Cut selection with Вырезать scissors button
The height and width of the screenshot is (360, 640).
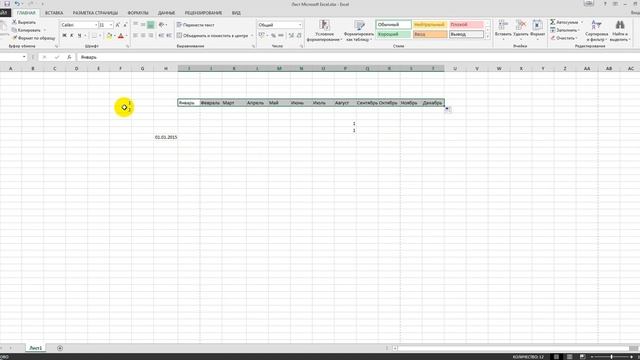[x=24, y=22]
